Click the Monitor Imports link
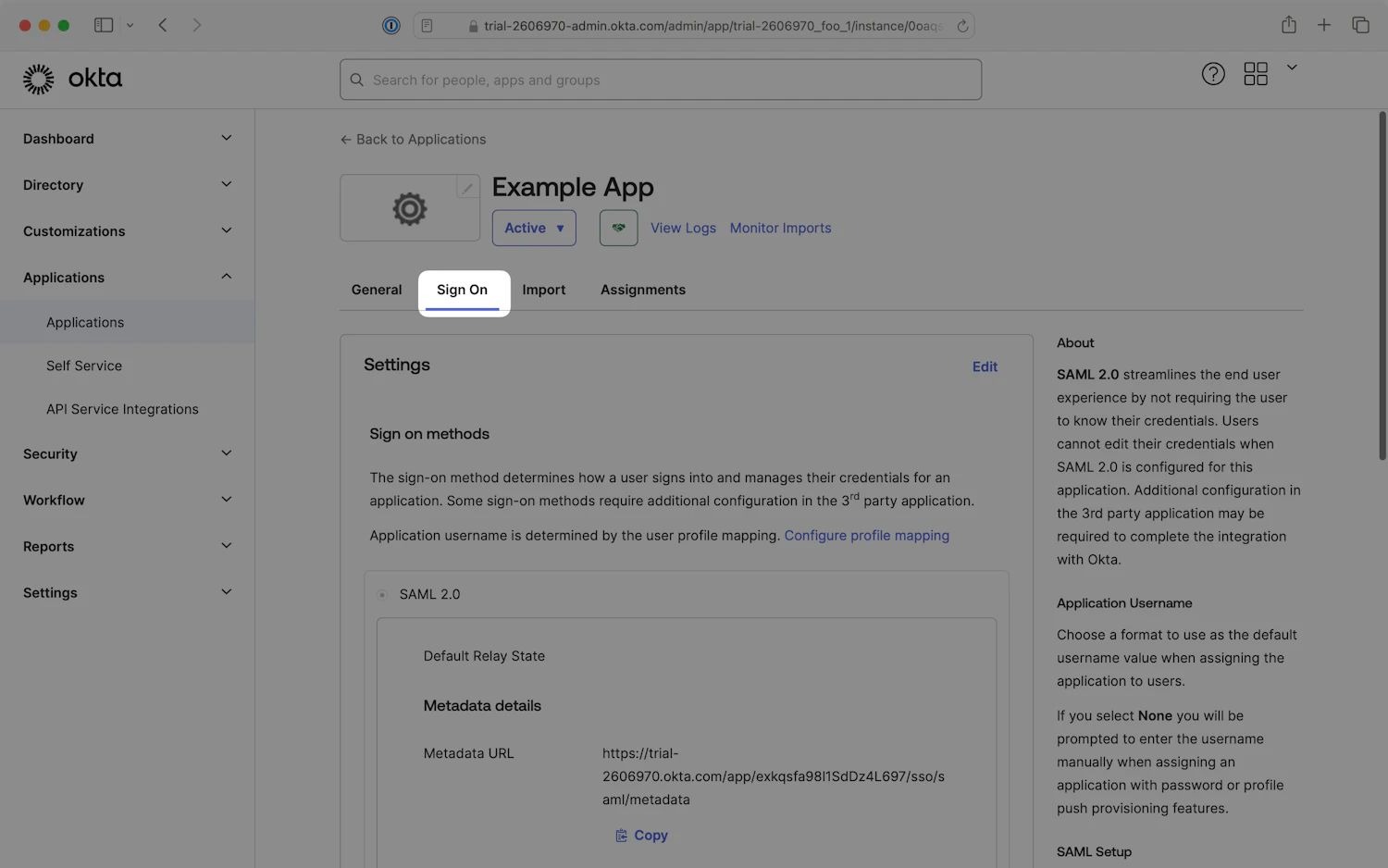 (780, 229)
